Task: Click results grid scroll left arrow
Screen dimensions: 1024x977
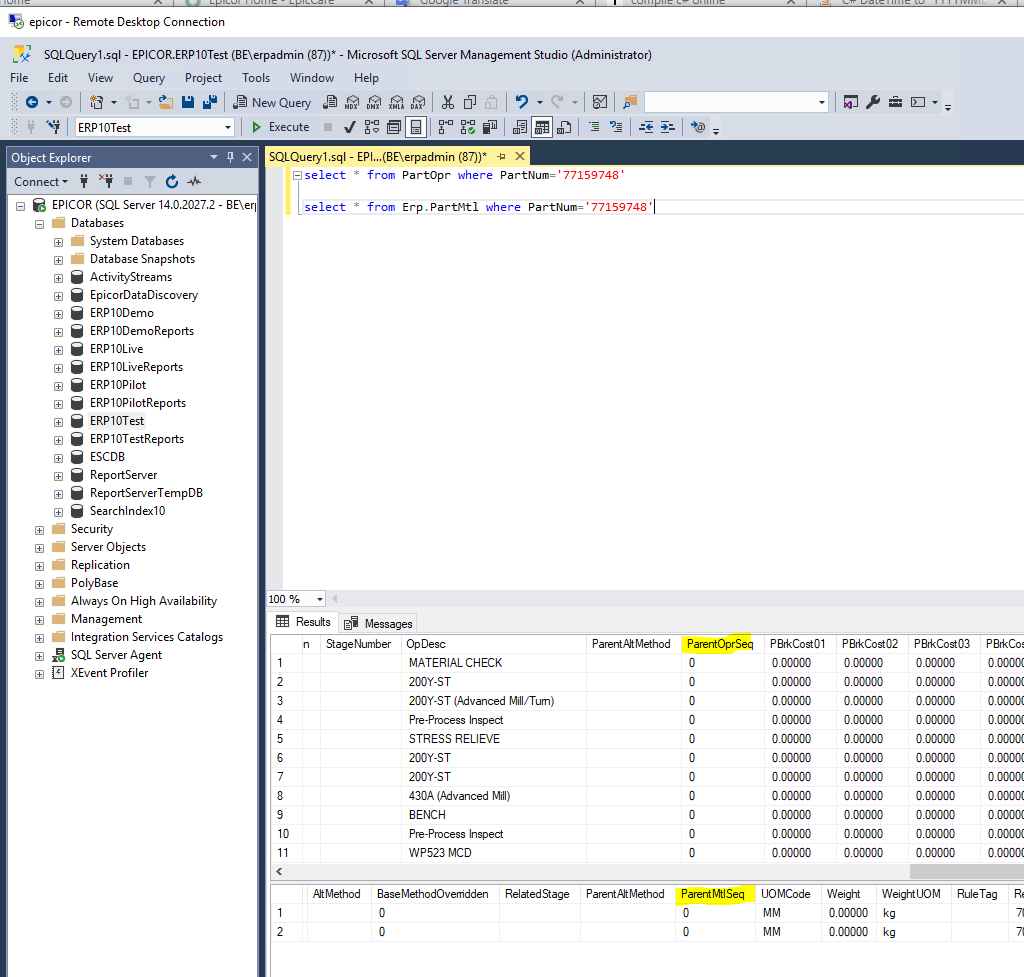Action: click(x=280, y=871)
